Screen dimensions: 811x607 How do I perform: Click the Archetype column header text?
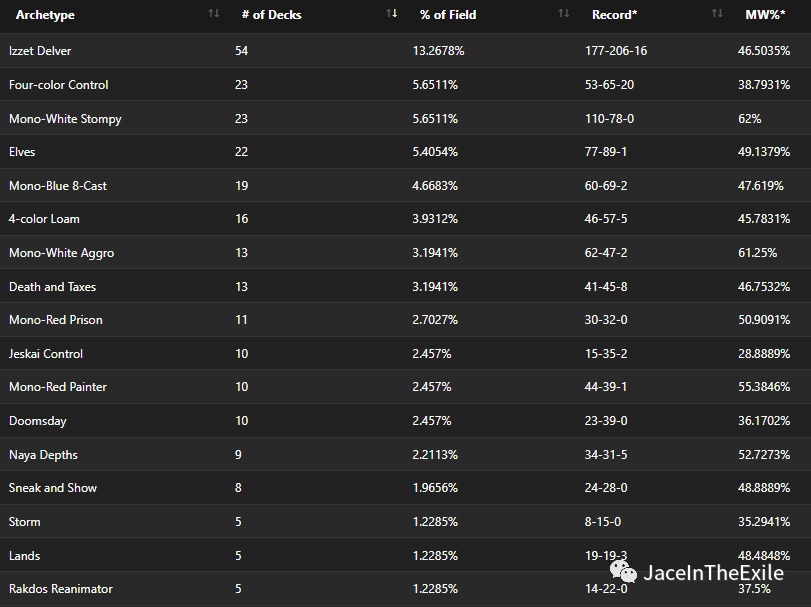[45, 15]
